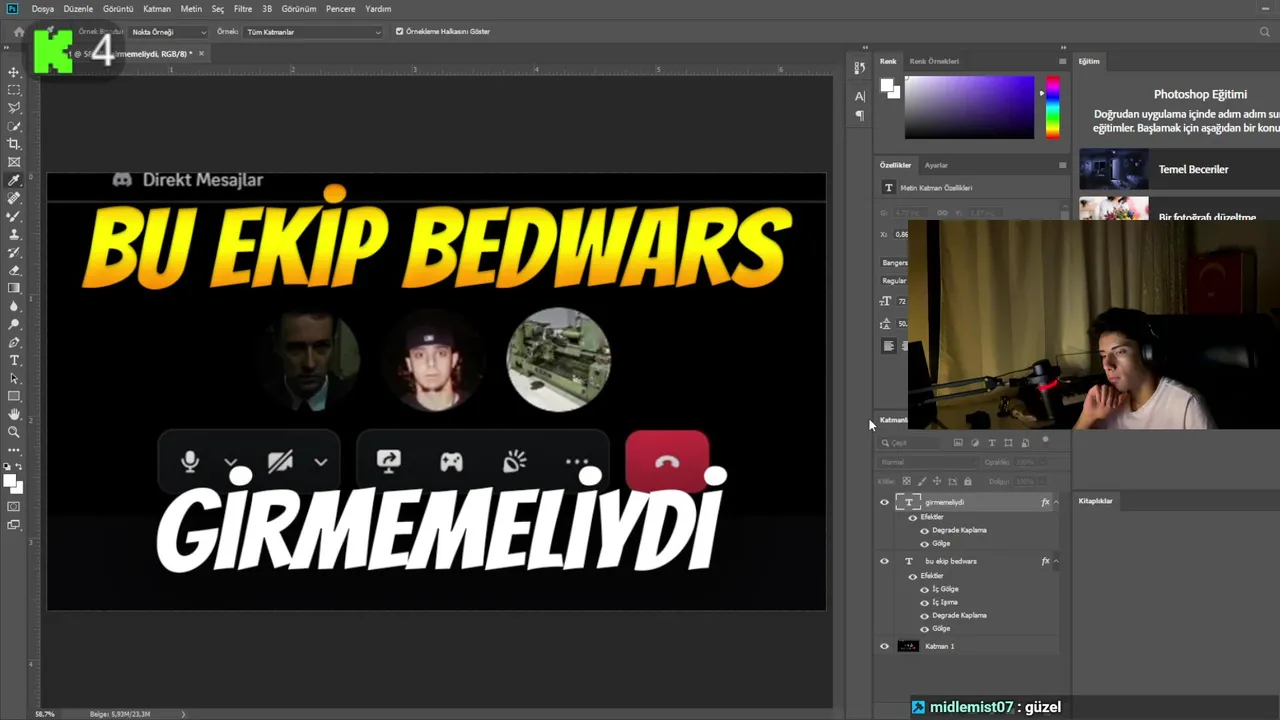Screen dimensions: 1280x720
Task: Open the Nokta Örneği sample size dropdown
Action: coord(168,32)
